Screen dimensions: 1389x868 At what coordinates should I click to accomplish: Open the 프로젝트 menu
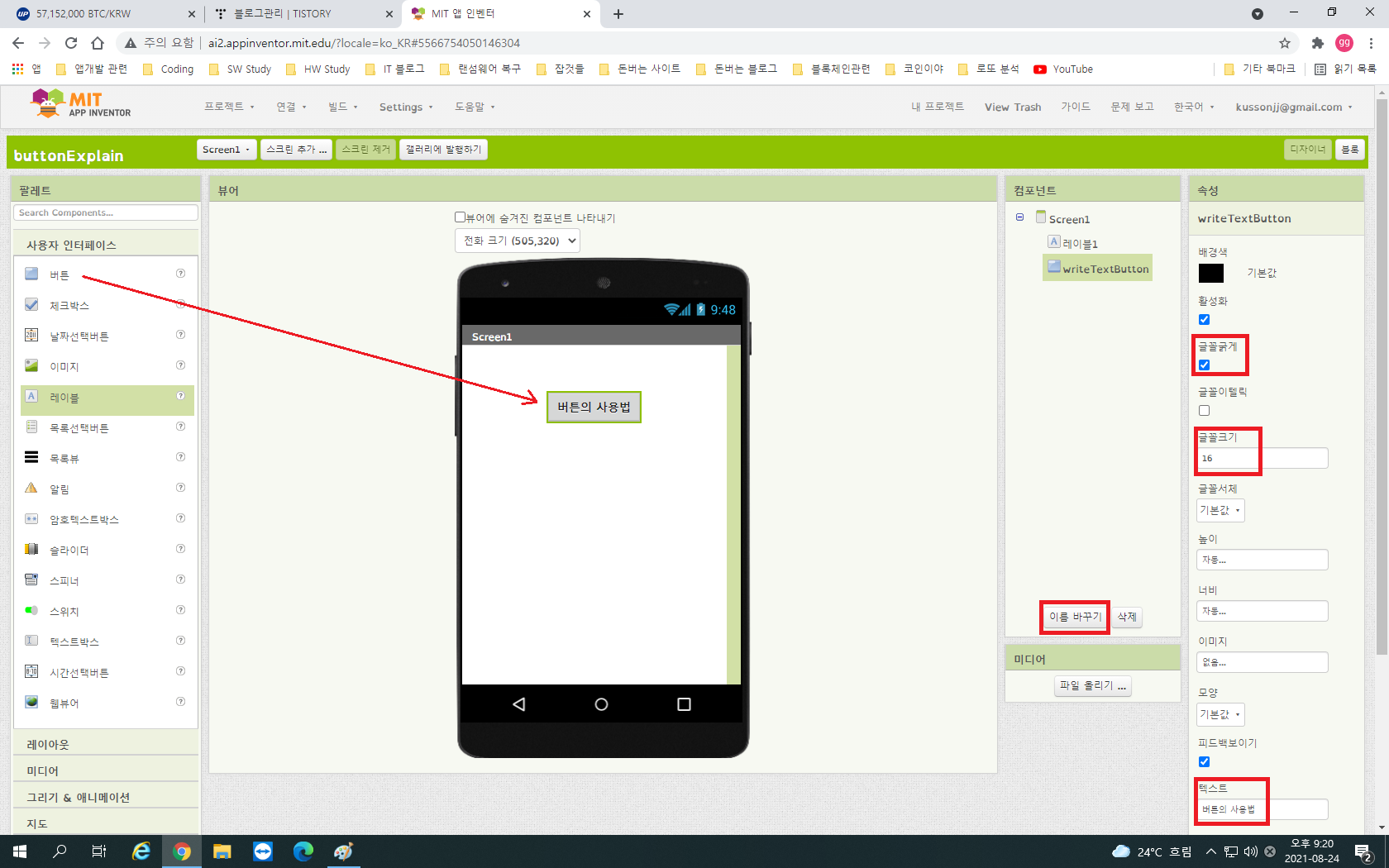pyautogui.click(x=229, y=107)
